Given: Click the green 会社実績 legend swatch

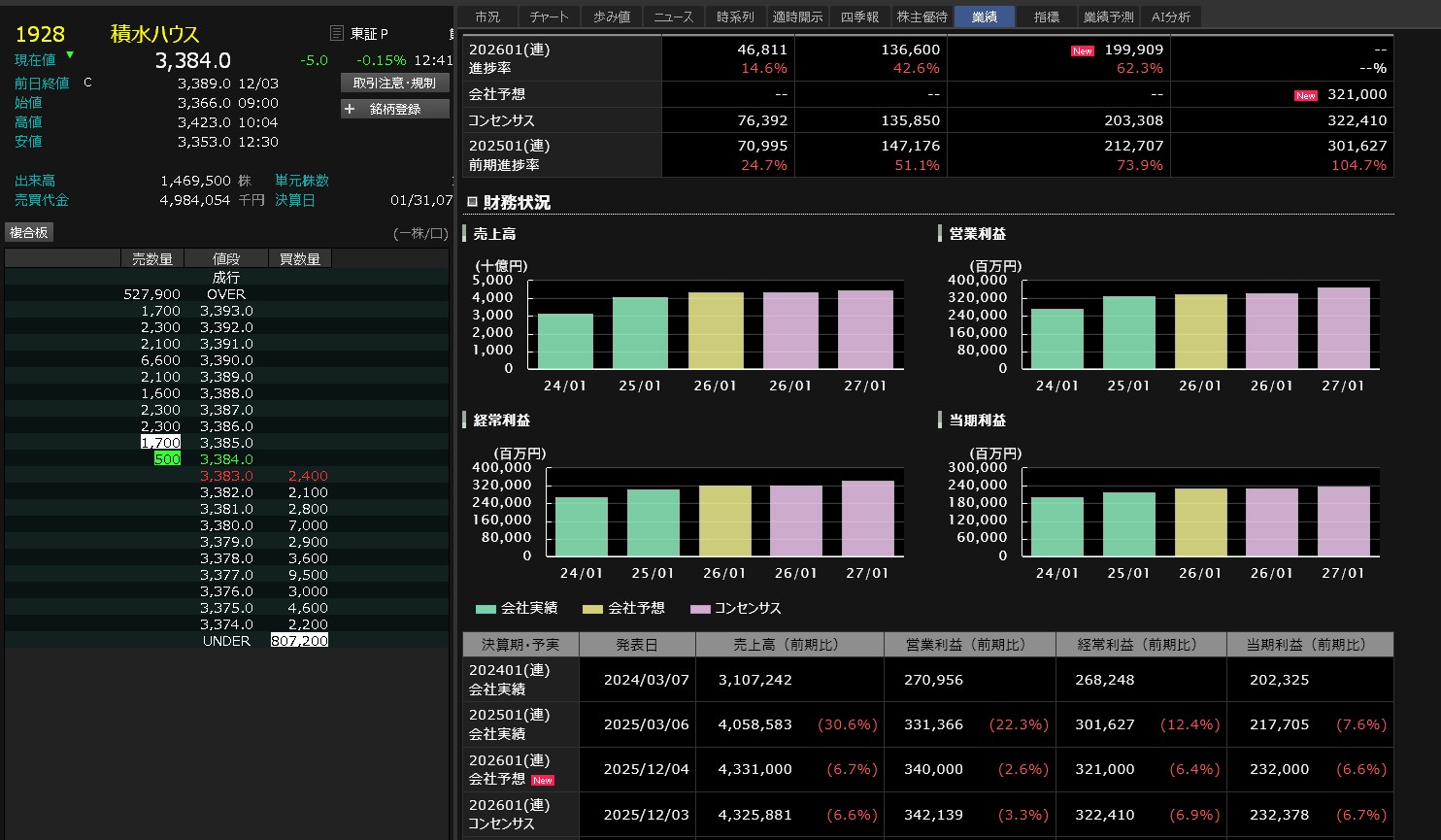Looking at the screenshot, I should click(x=486, y=609).
